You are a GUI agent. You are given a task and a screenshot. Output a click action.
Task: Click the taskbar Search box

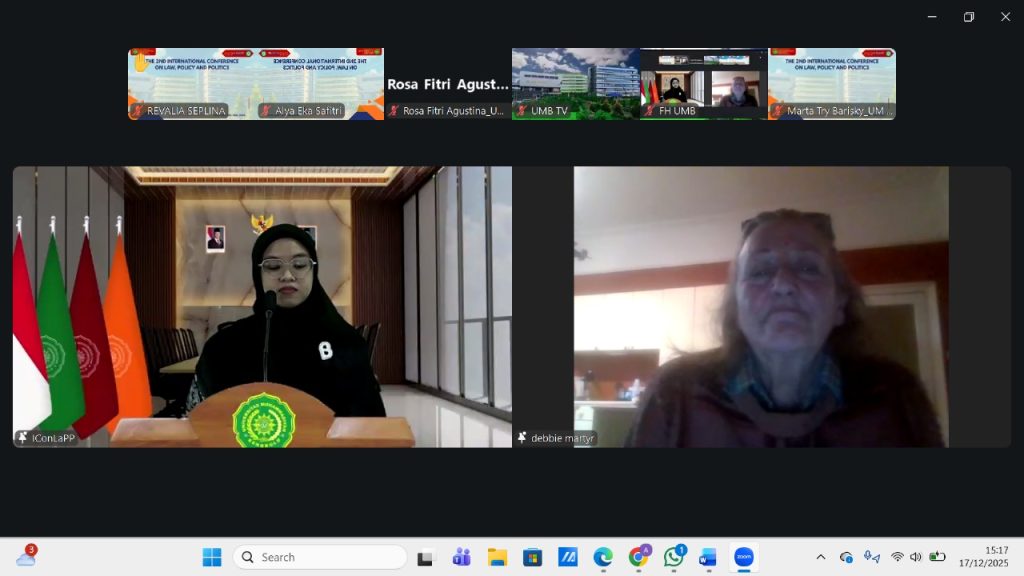320,557
